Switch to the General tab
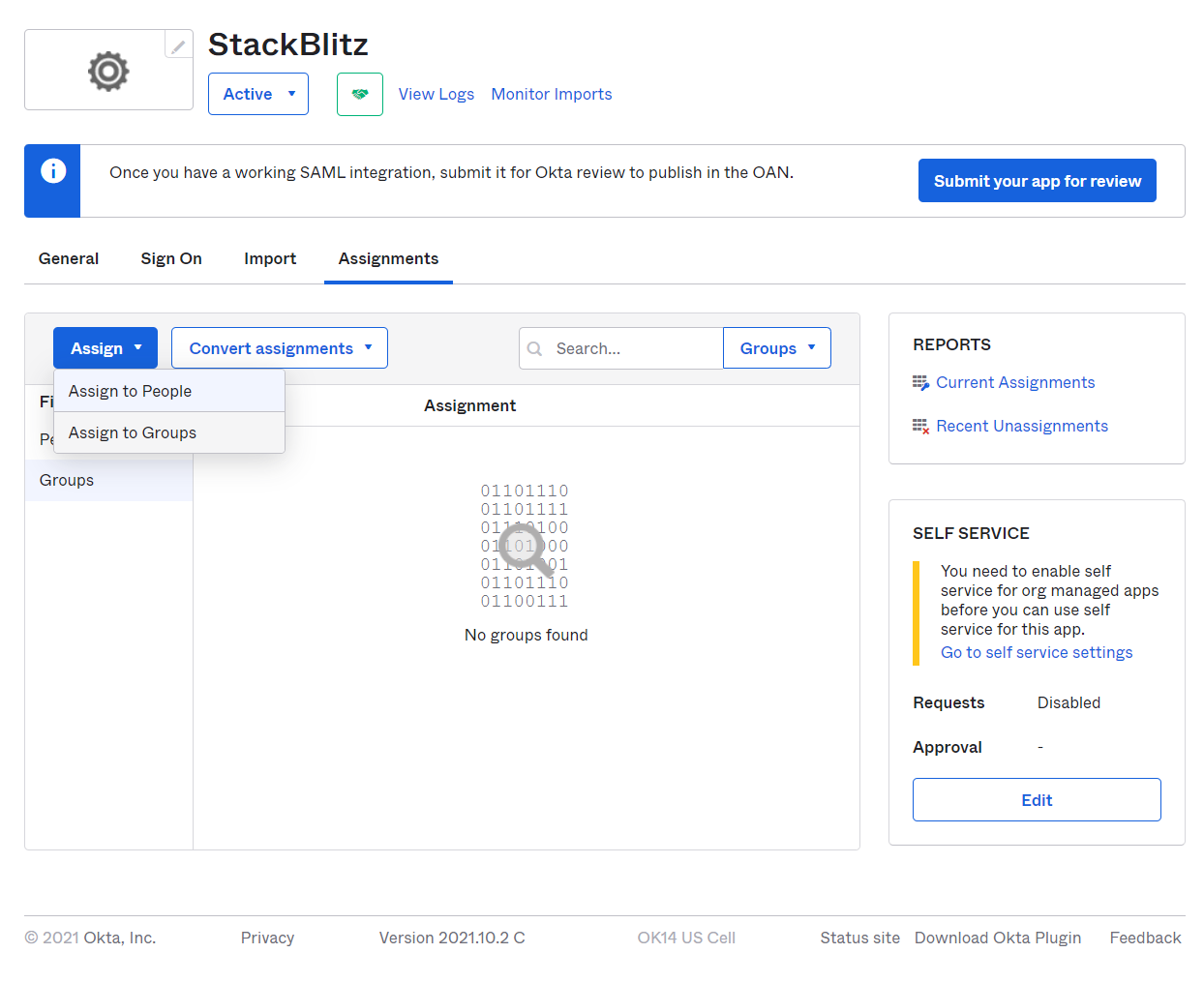Viewport: 1204px width, 983px height. pyautogui.click(x=68, y=258)
